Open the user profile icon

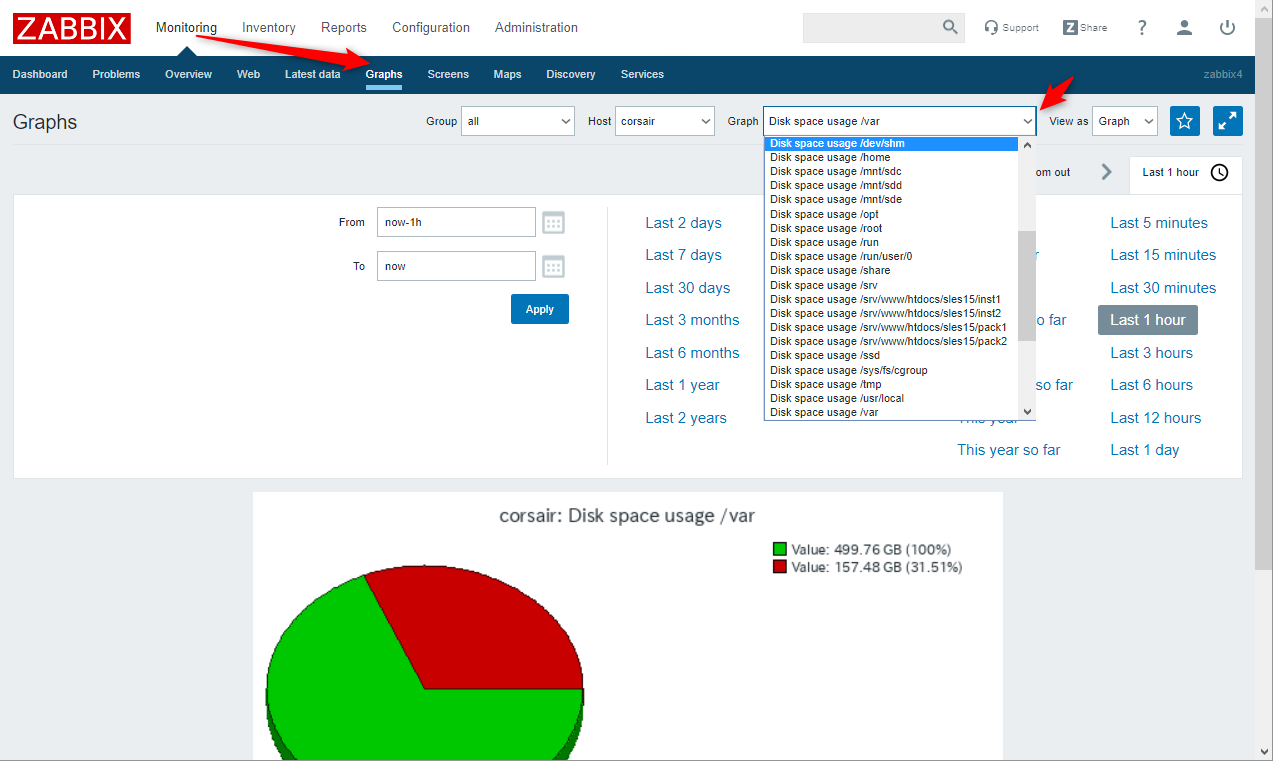pos(1185,28)
